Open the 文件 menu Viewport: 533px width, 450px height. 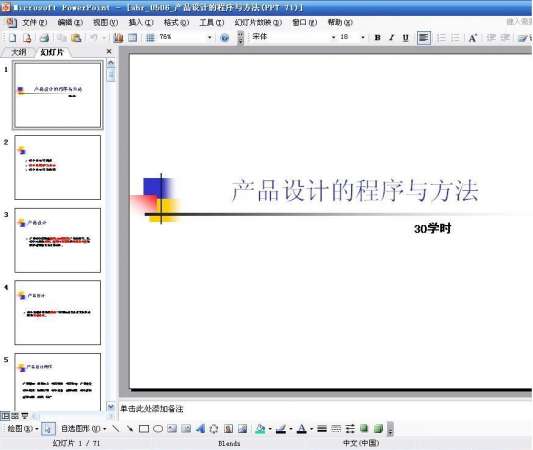[x=34, y=22]
